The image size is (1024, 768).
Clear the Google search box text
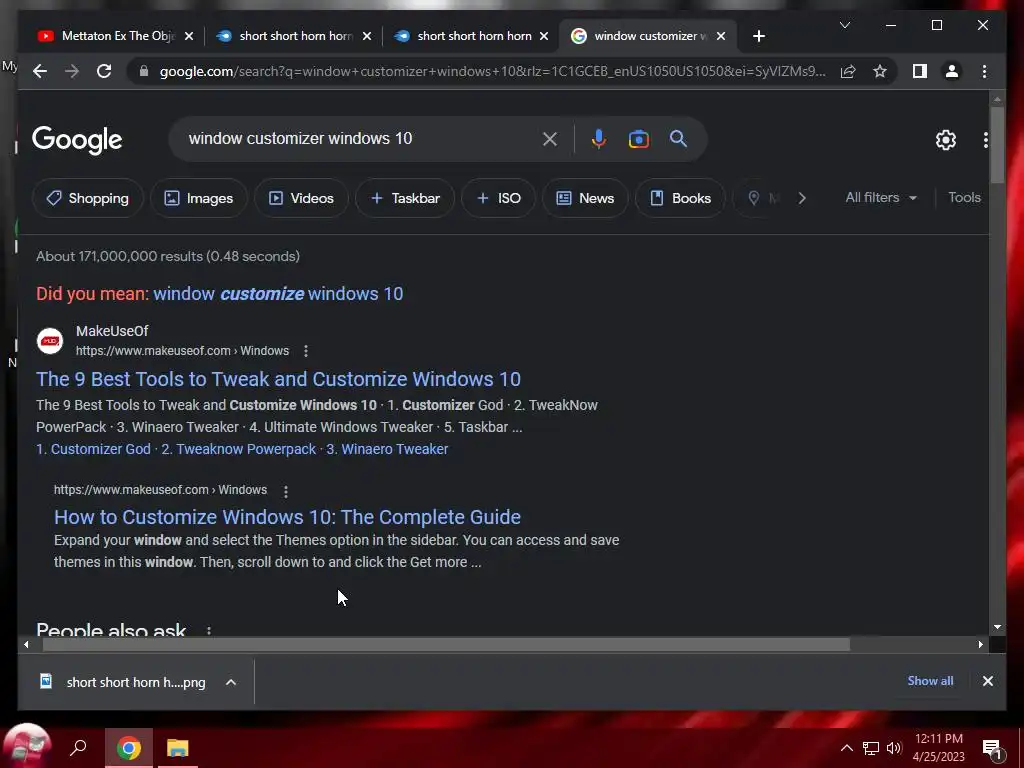click(550, 139)
